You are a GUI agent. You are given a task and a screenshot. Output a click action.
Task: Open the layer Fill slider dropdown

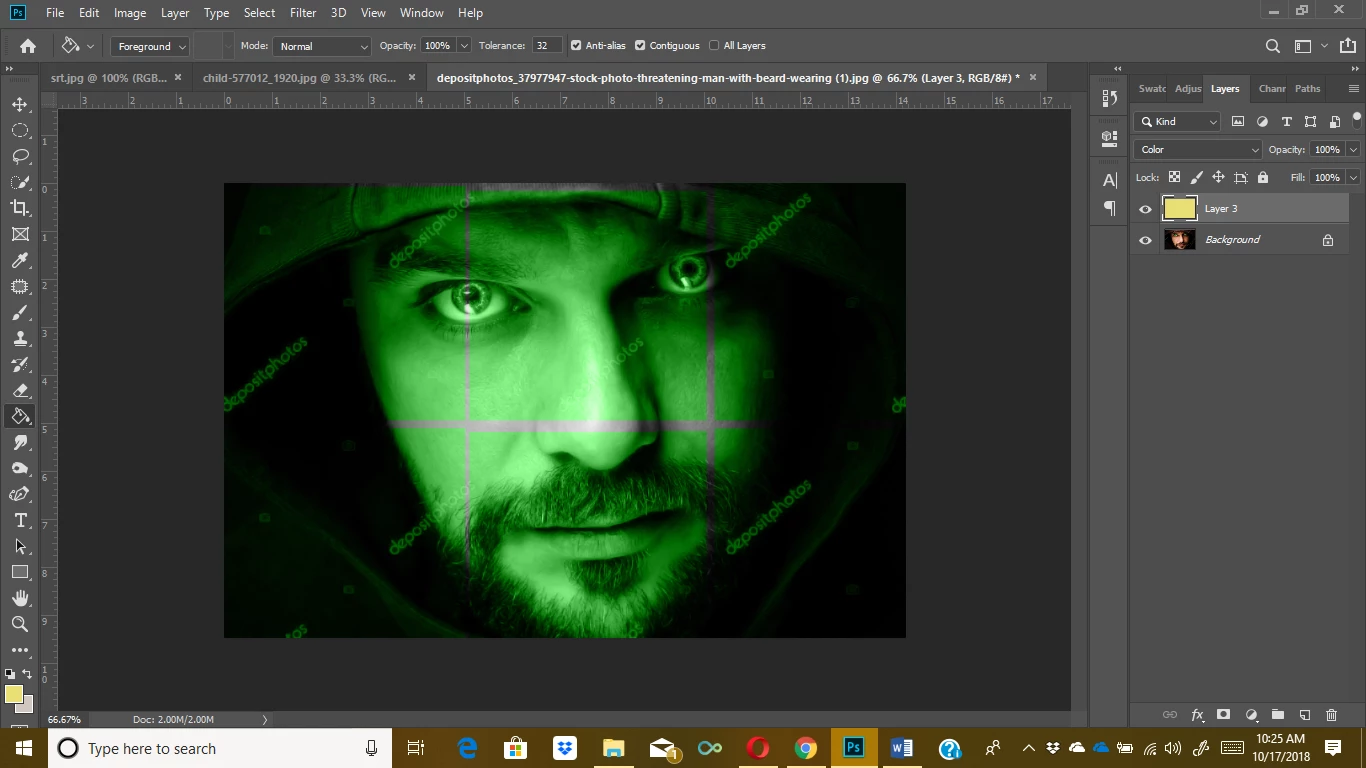pos(1353,177)
